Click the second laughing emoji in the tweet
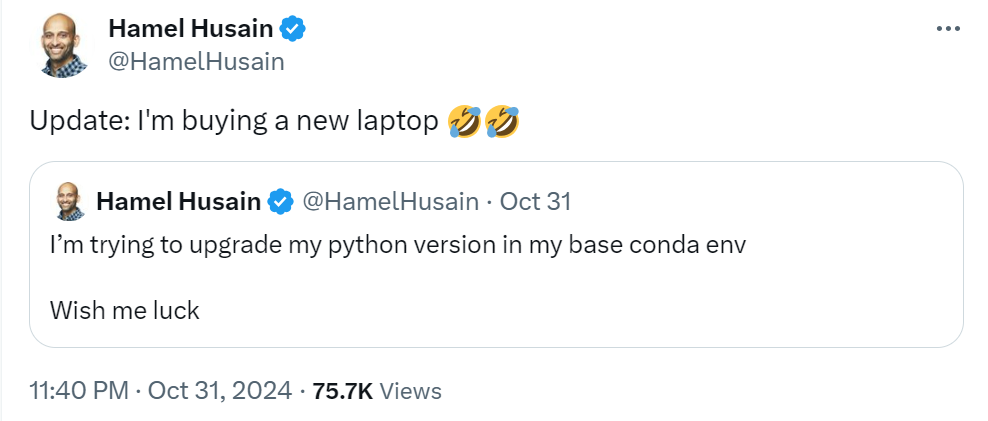Screen dimensions: 988x421 pos(502,122)
